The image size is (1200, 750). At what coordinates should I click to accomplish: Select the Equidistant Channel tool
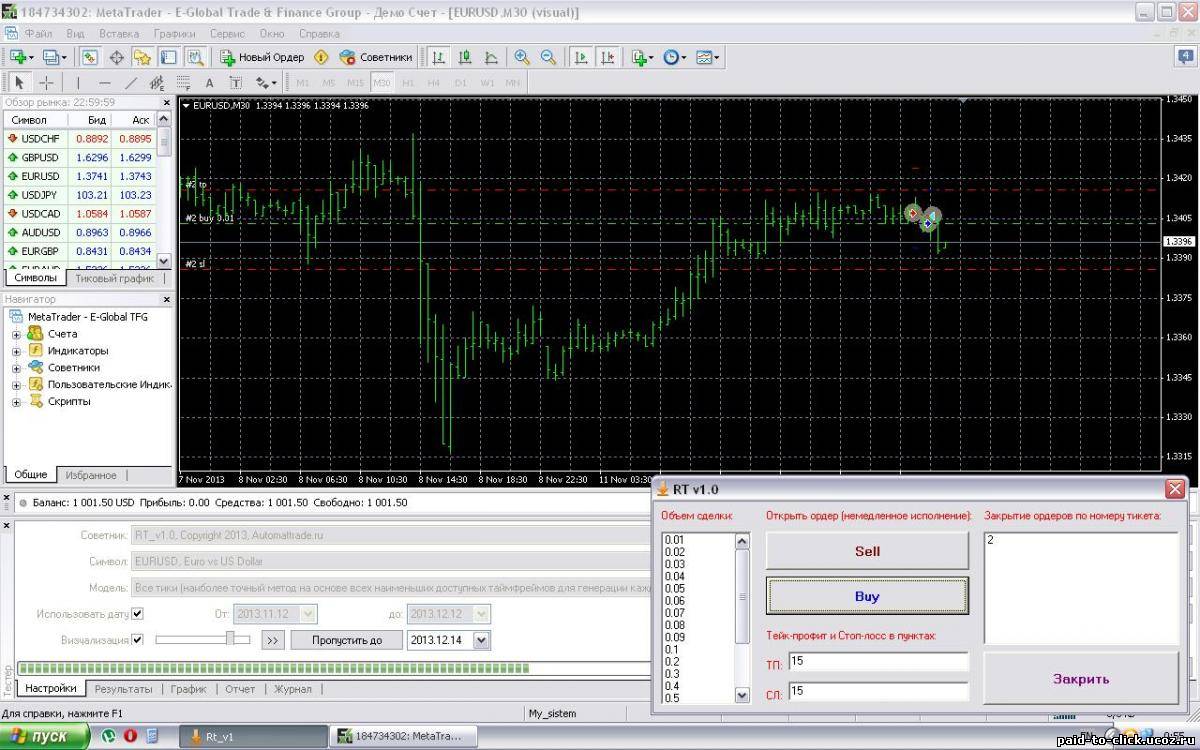[x=157, y=83]
